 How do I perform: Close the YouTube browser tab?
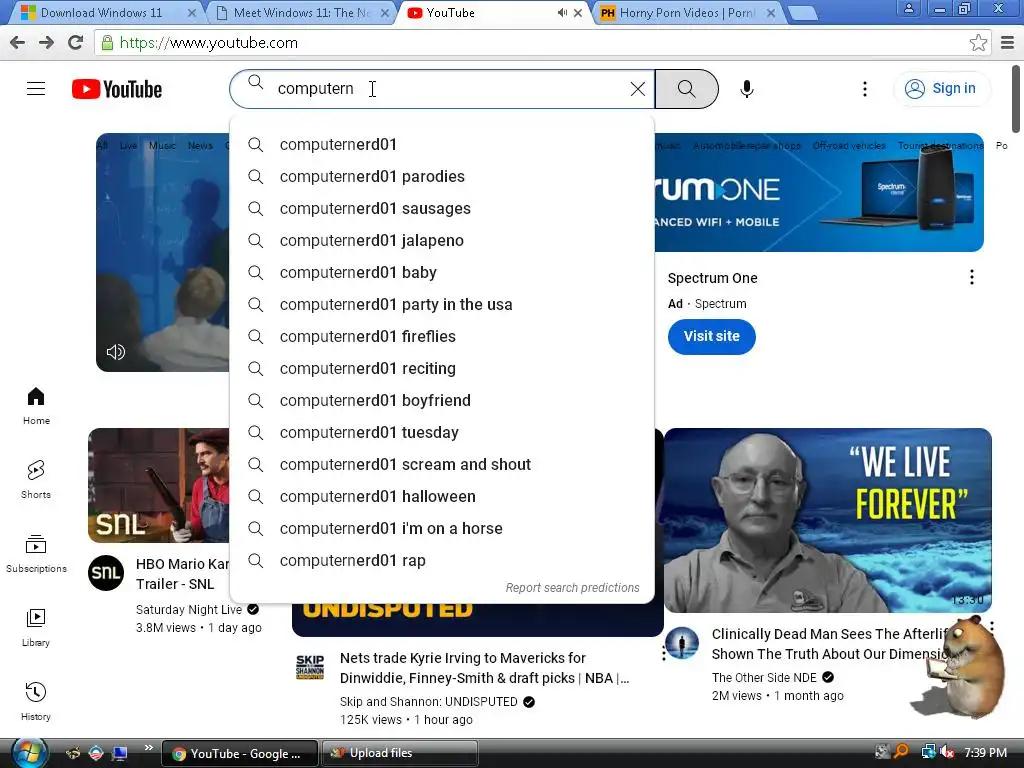click(578, 12)
